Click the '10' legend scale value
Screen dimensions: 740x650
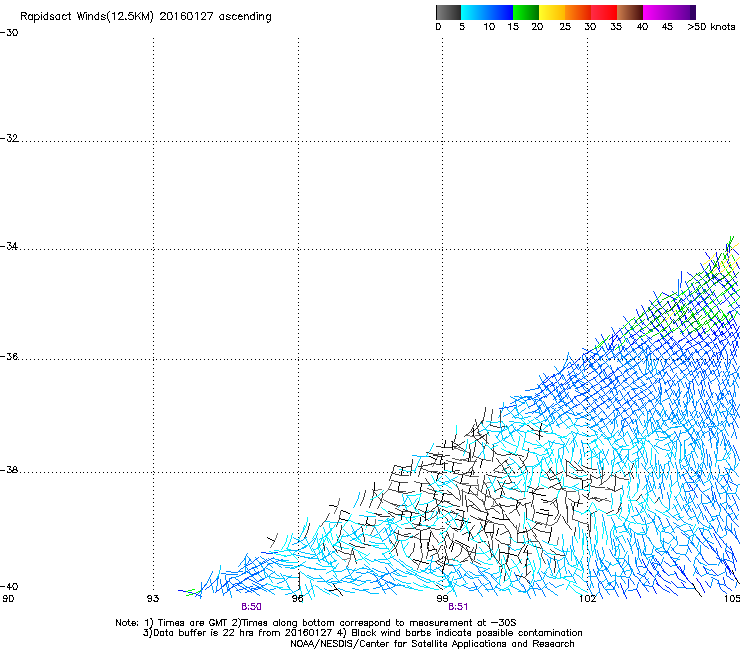pos(489,27)
